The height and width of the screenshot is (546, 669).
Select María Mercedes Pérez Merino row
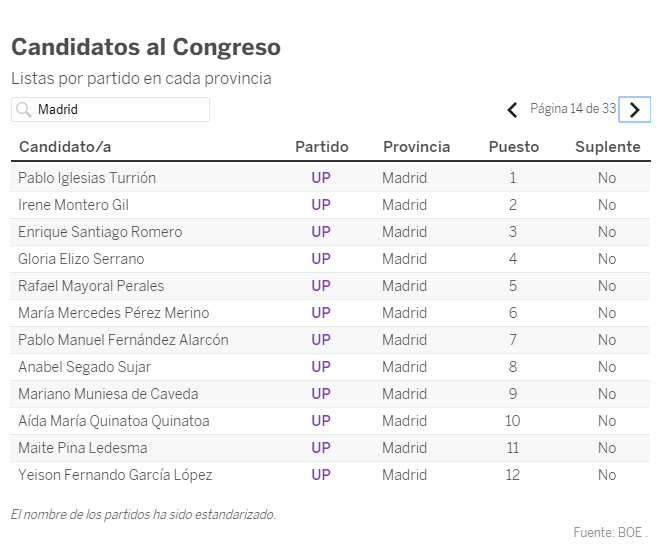coord(330,313)
